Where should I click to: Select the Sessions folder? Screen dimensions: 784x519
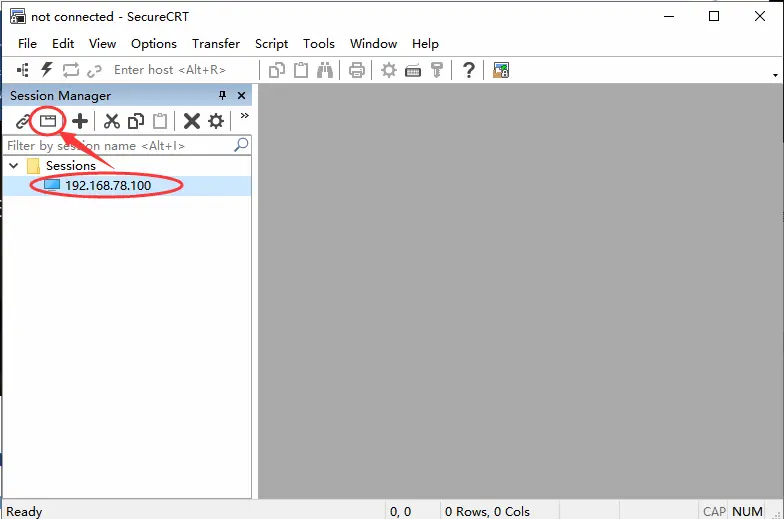(70, 166)
